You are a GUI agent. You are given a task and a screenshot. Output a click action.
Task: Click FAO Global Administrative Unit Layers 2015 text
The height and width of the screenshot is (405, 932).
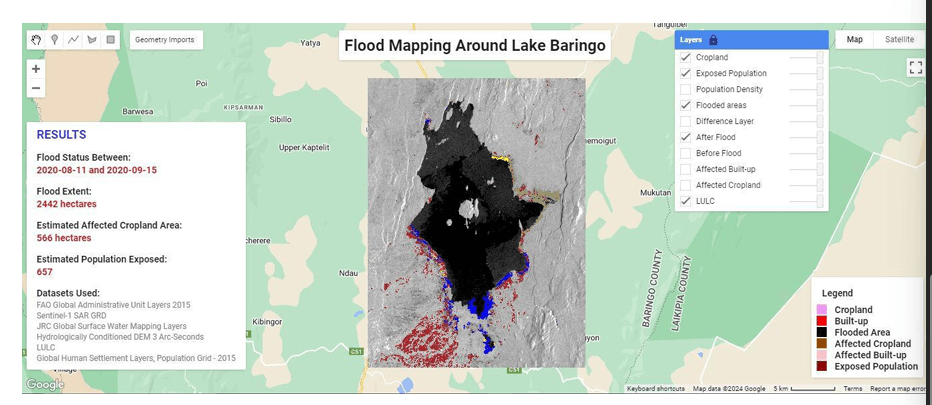click(114, 305)
